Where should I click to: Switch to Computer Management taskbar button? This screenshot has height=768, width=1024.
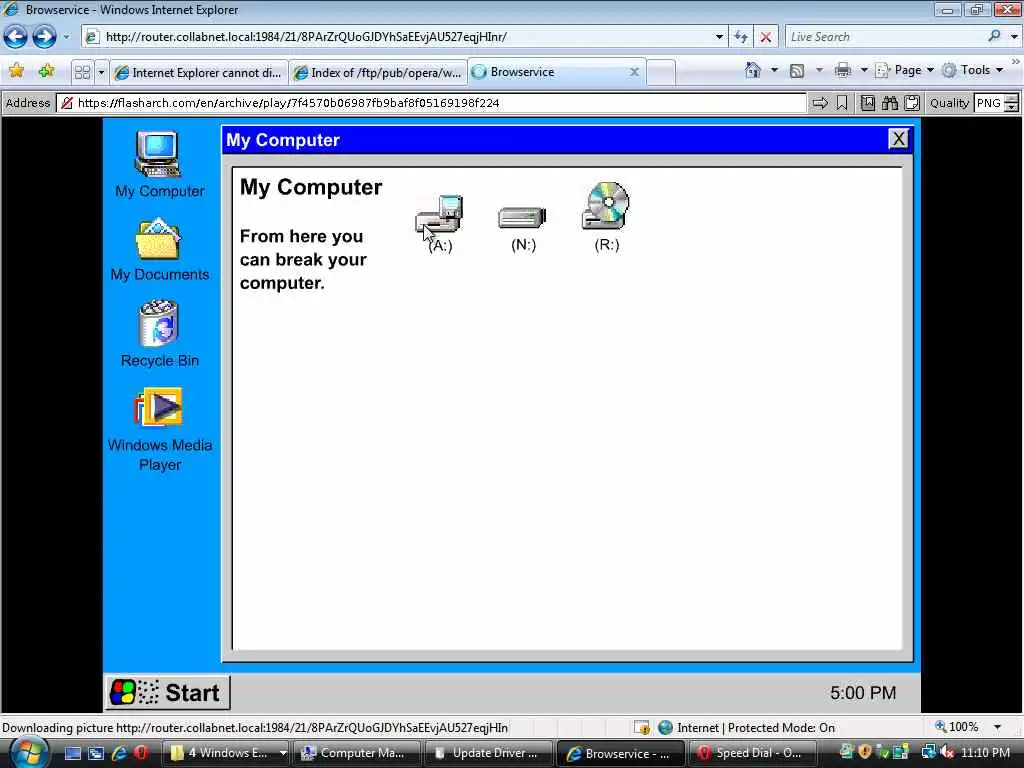click(357, 753)
